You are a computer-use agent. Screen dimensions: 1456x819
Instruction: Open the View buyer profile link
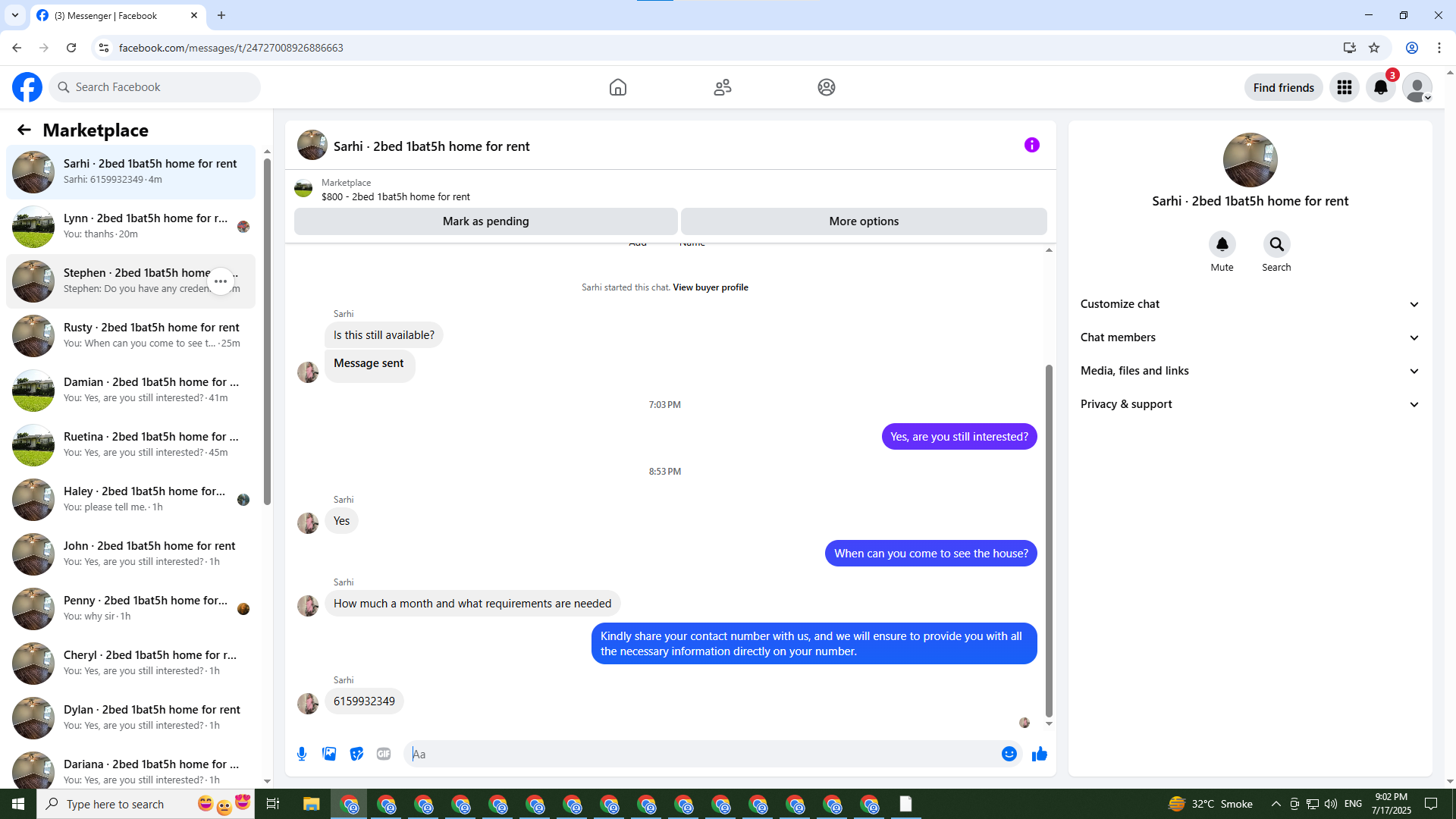[711, 287]
